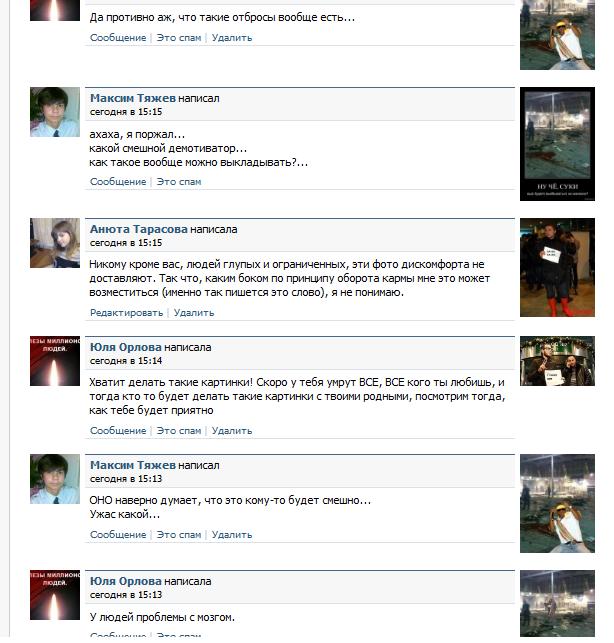Click Сообщение under Максим Тяжев's 15:13 comment
This screenshot has width=614, height=643.
coord(118,535)
